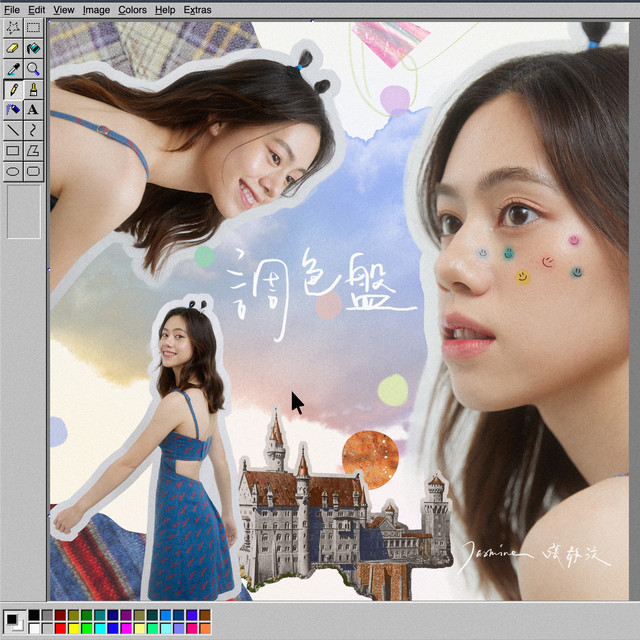Select the Curve tool
This screenshot has height=640, width=640.
(33, 130)
